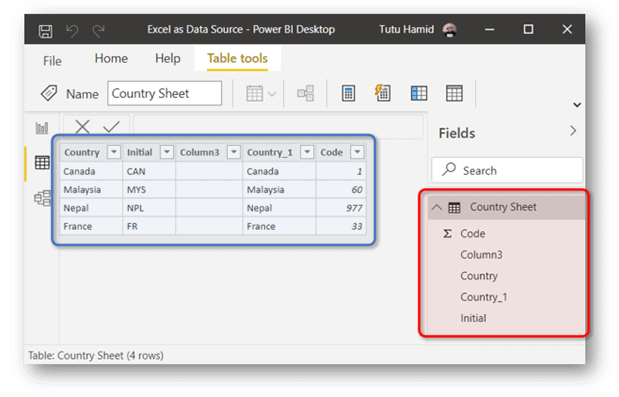
Task: Click the Code value 60
Action: click(x=341, y=190)
